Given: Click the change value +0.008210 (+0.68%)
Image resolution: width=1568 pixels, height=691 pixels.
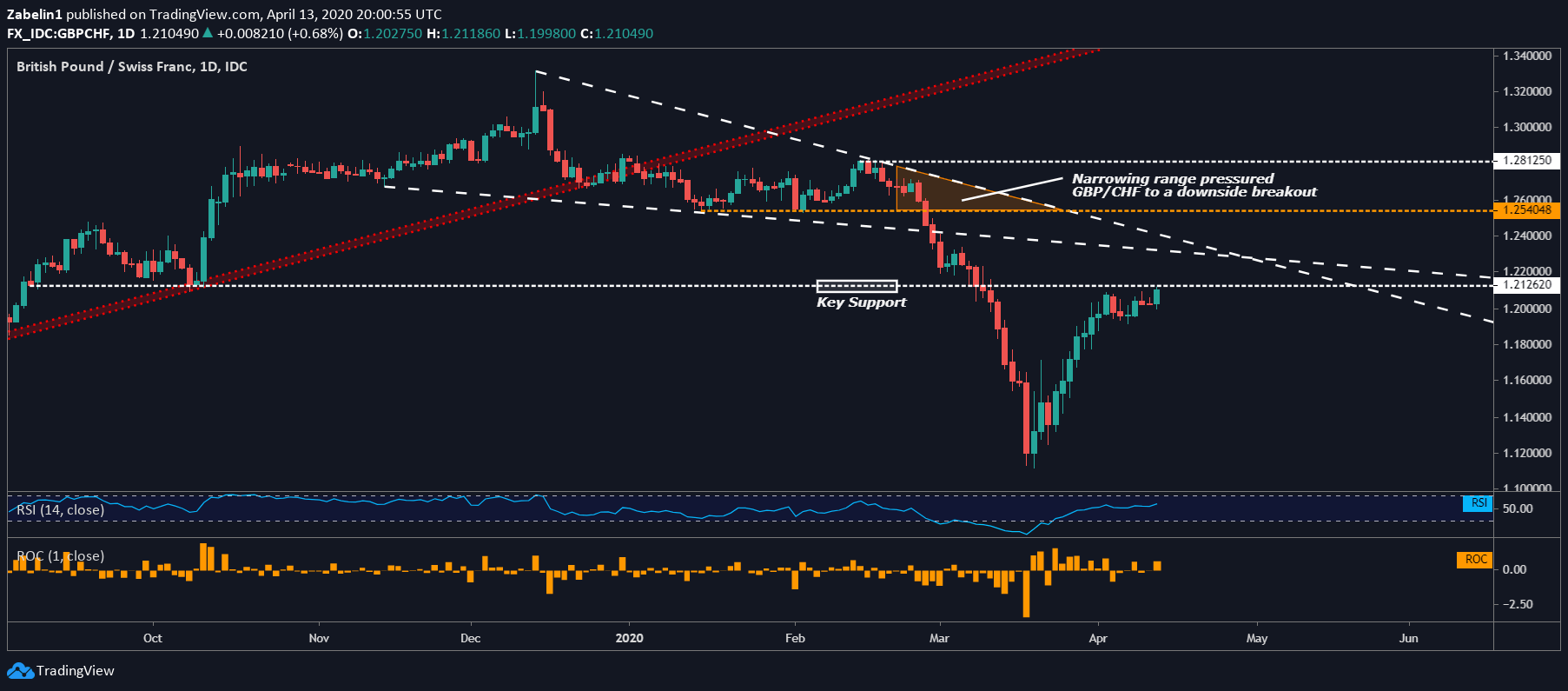Looking at the screenshot, I should click(x=280, y=33).
